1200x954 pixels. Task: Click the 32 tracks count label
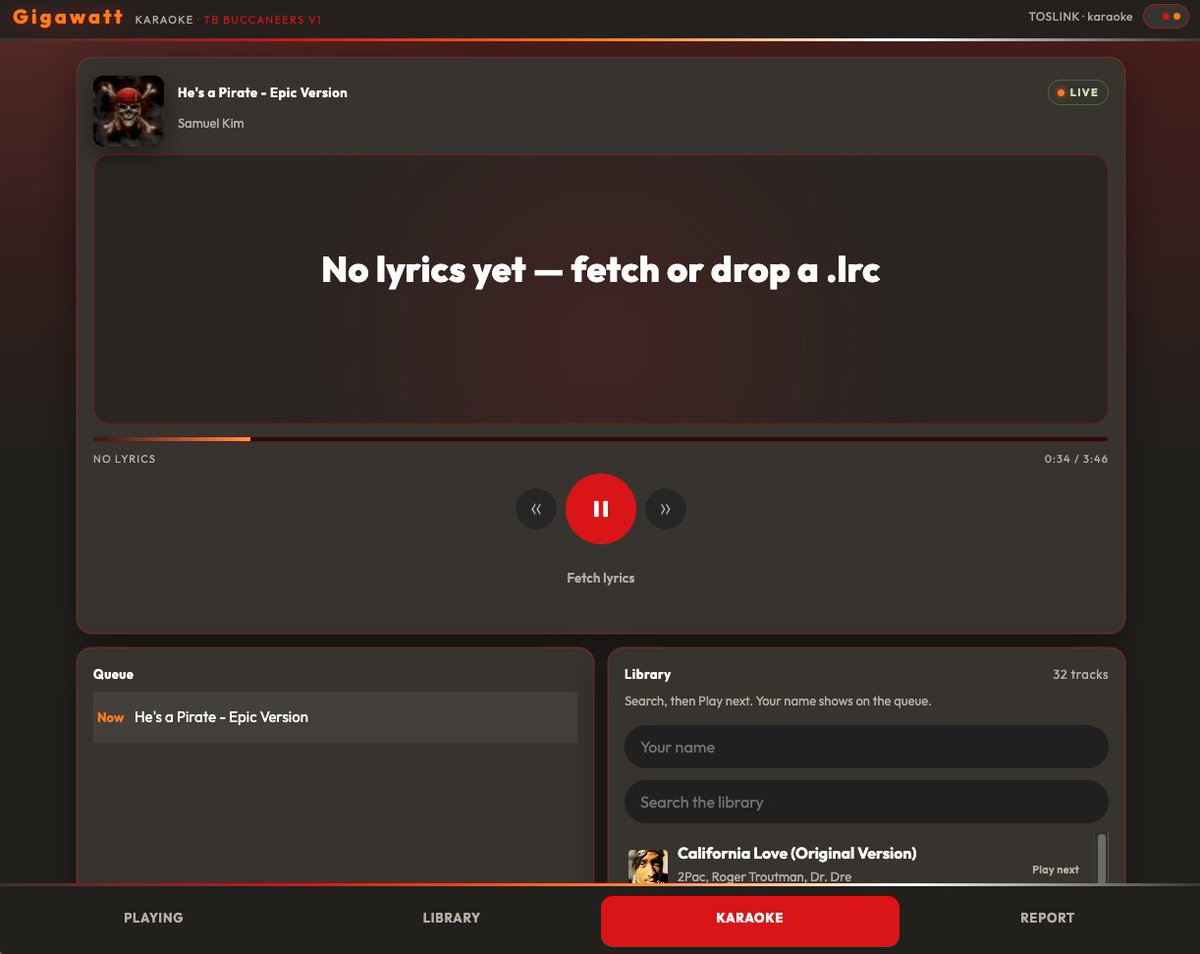[1080, 675]
